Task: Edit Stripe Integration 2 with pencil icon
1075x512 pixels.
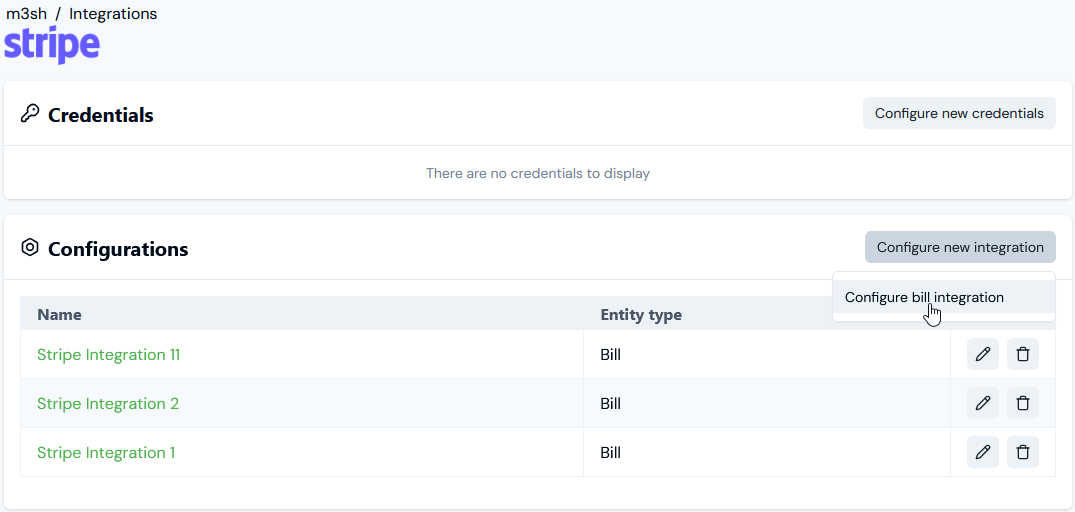Action: 982,403
